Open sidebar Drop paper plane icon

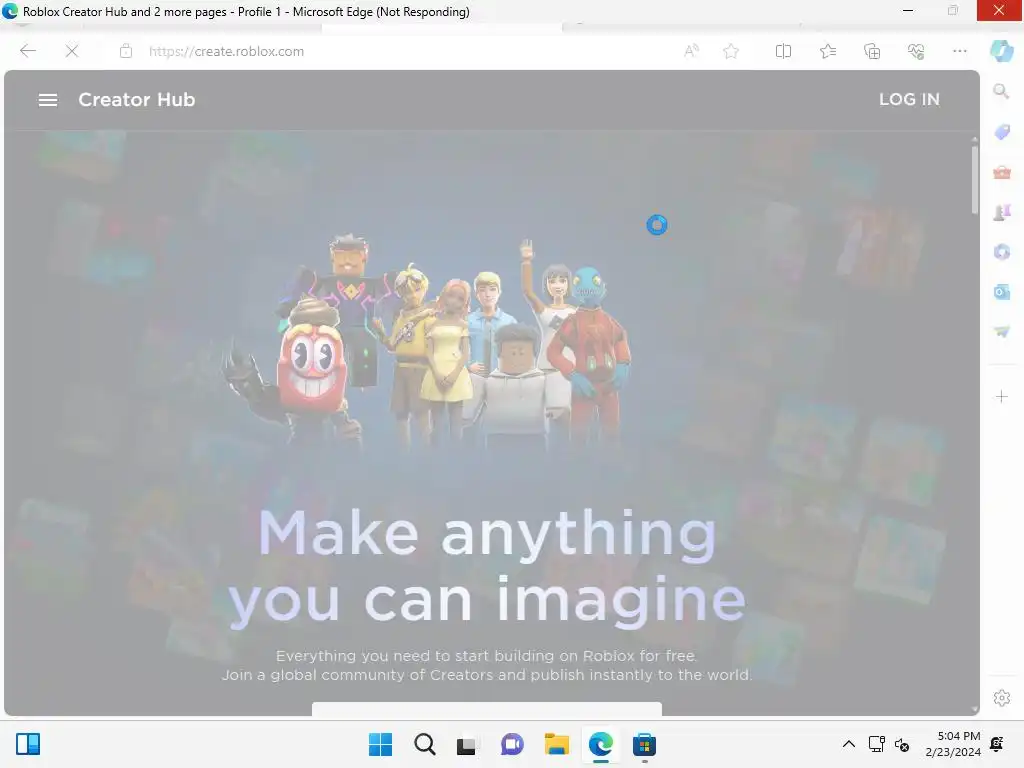pyautogui.click(x=1002, y=332)
